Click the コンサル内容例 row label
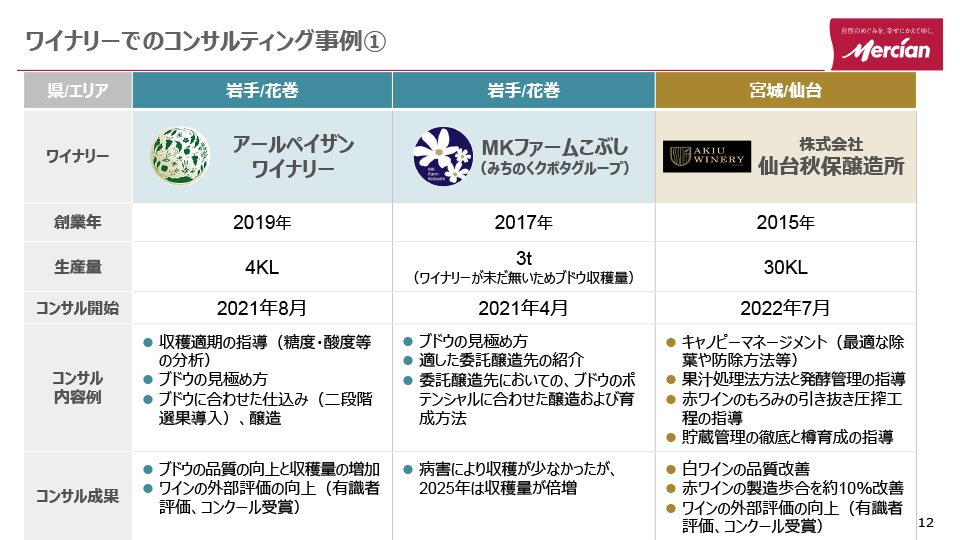Viewport: 960px width, 540px height. point(78,388)
